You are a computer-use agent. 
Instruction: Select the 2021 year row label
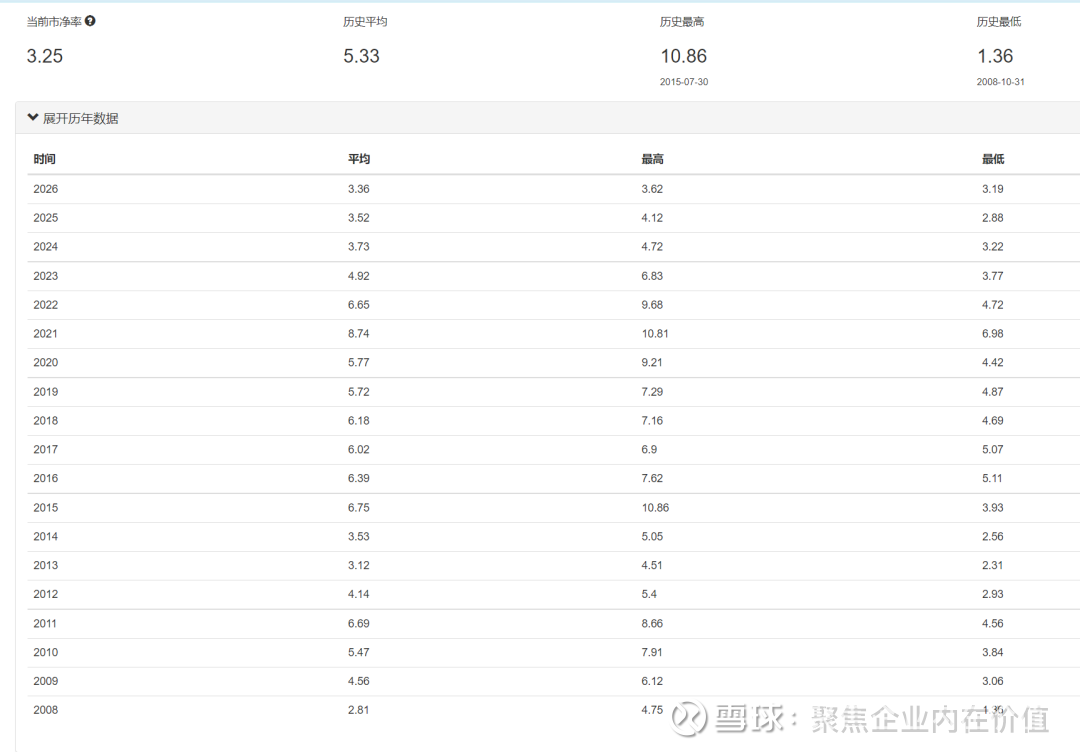pos(46,334)
